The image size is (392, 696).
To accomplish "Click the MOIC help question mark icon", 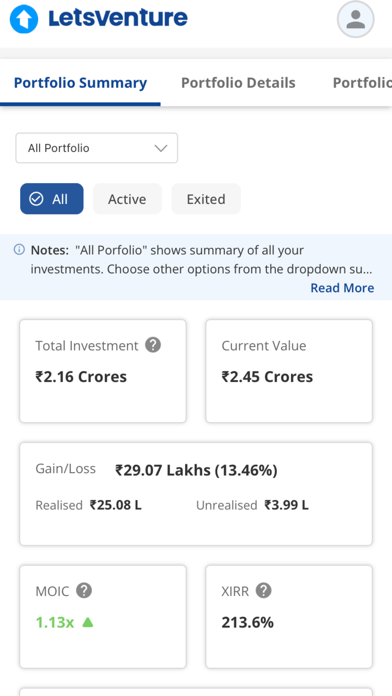I will (x=84, y=591).
